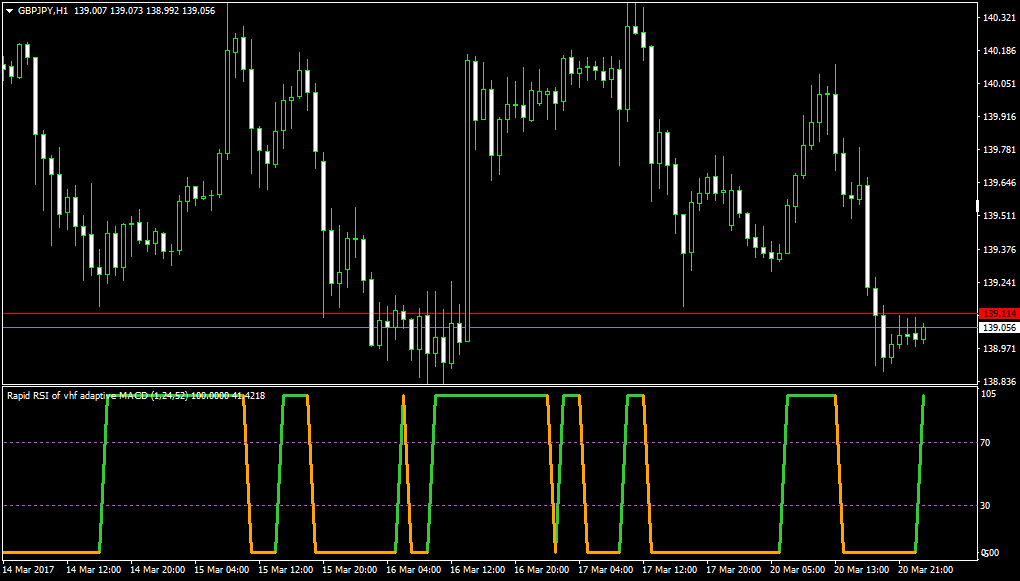Click the 105 value on indicator scale
1020x581 pixels.
coord(991,396)
